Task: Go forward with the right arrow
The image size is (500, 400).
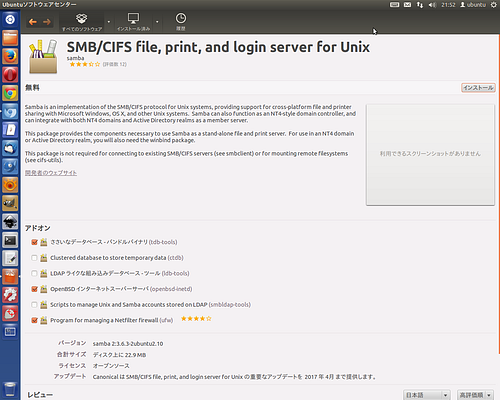Action: 47,22
